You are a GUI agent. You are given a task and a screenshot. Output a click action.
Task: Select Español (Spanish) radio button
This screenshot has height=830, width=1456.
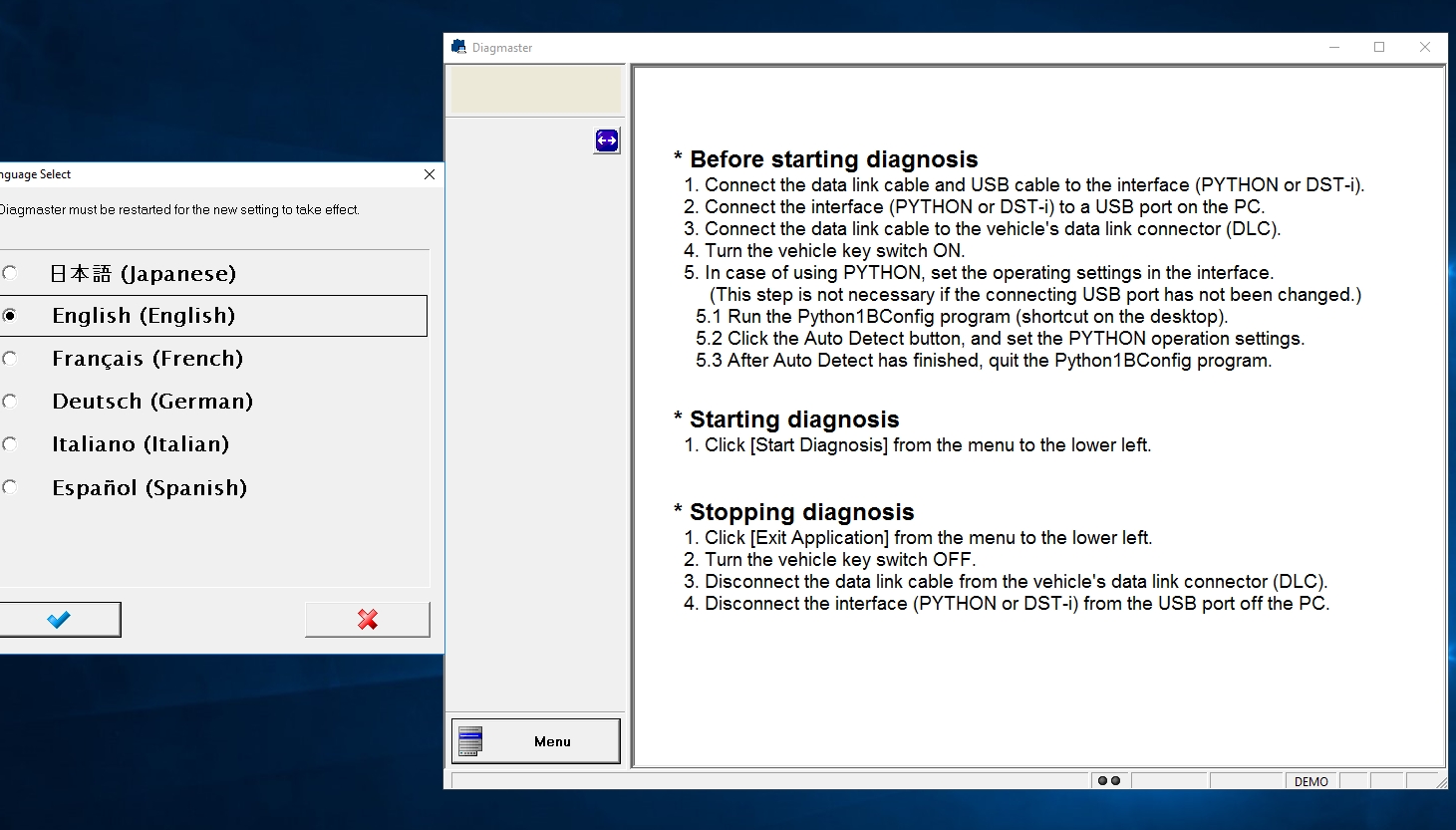tap(10, 487)
